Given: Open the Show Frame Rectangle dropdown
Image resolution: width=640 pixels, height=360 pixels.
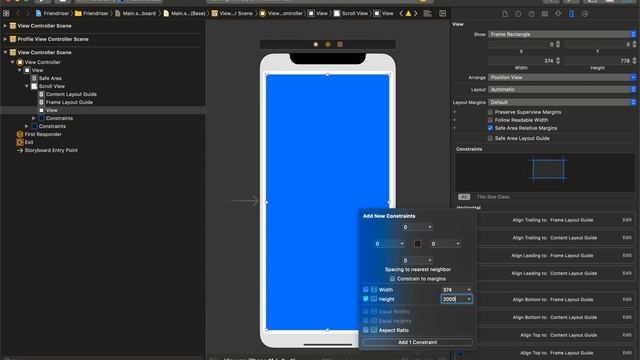Looking at the screenshot, I should pos(562,34).
